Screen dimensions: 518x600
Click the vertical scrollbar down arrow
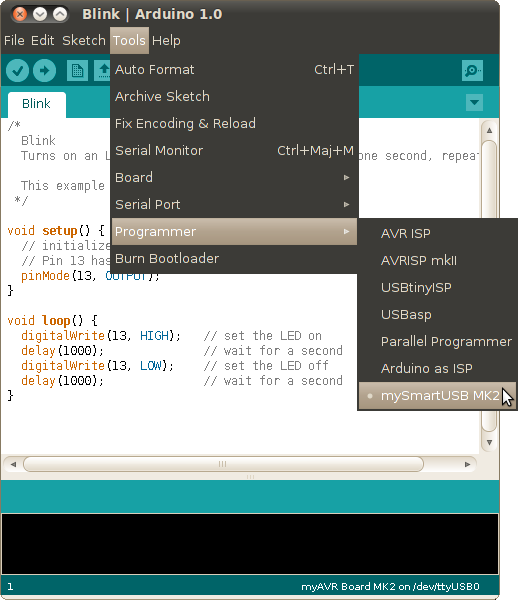click(489, 442)
